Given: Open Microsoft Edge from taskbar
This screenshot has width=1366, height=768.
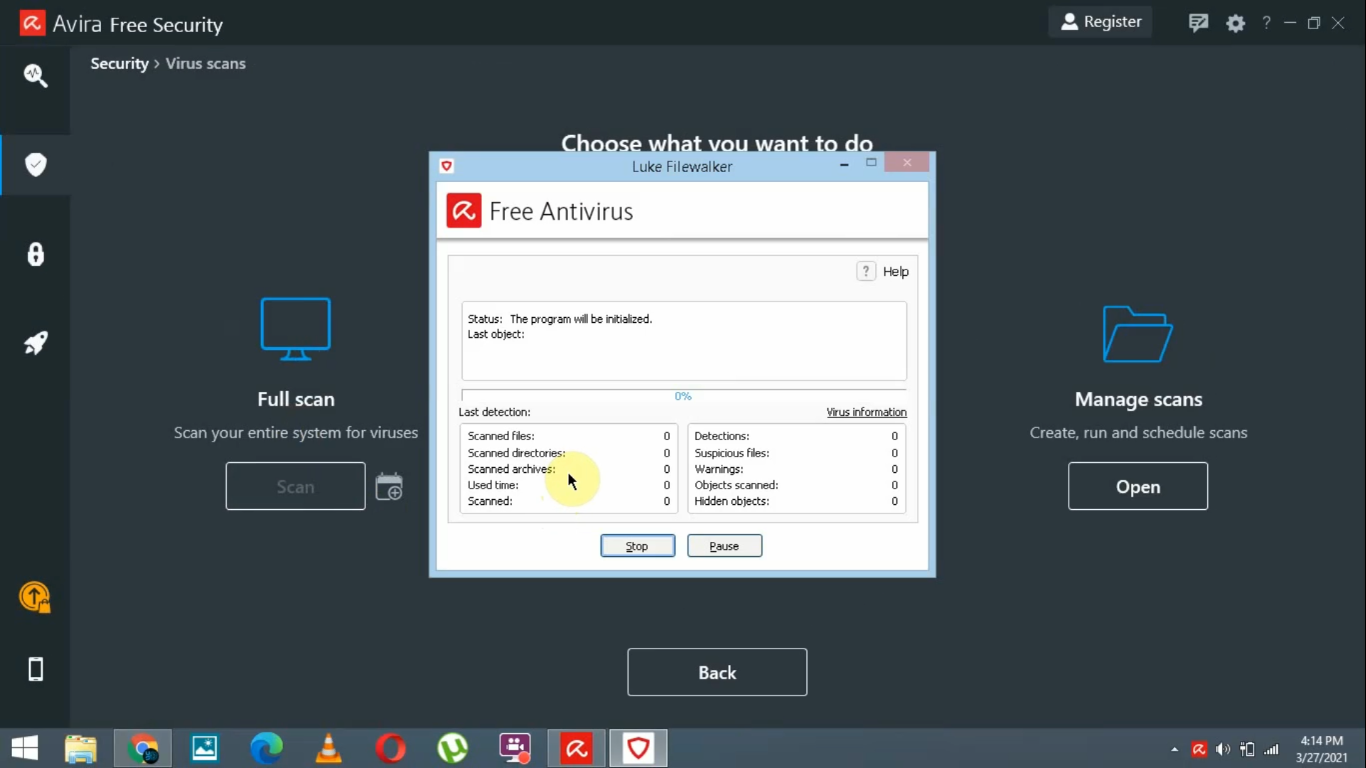Looking at the screenshot, I should (x=266, y=748).
